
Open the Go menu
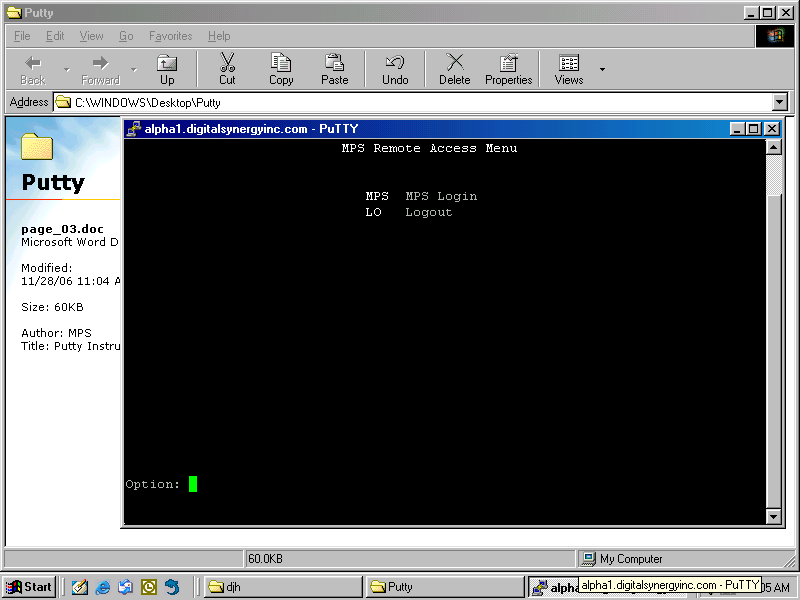tap(126, 36)
